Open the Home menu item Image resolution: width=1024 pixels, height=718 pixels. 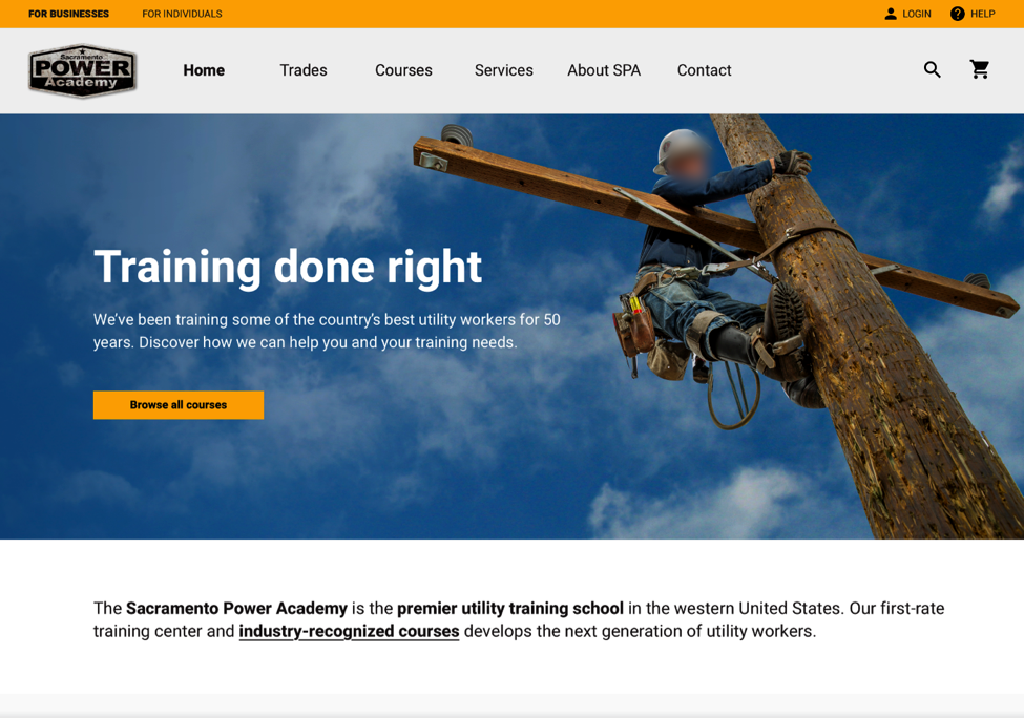point(204,71)
